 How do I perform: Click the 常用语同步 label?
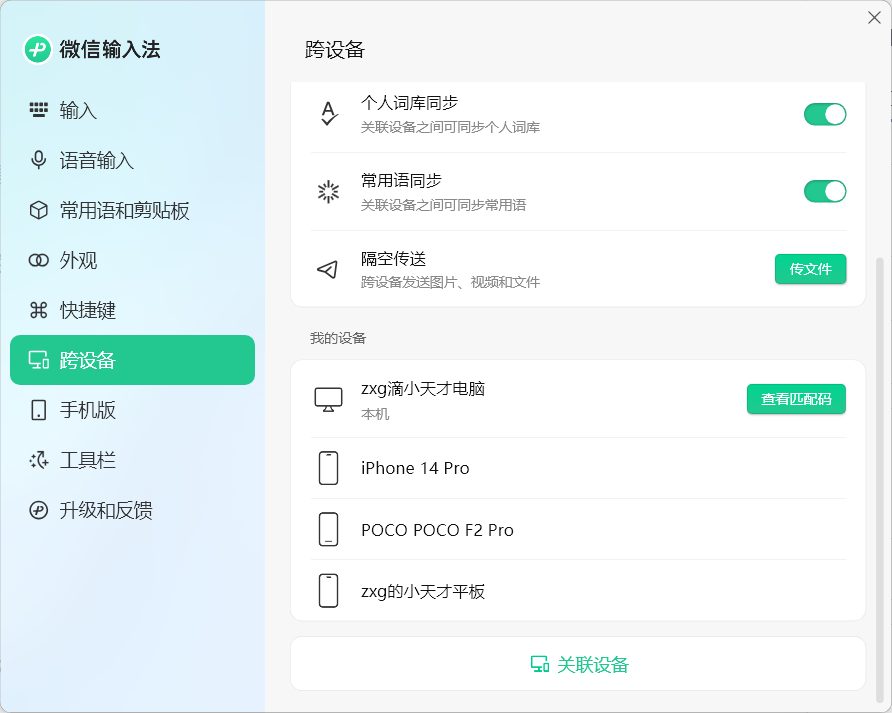pos(402,181)
